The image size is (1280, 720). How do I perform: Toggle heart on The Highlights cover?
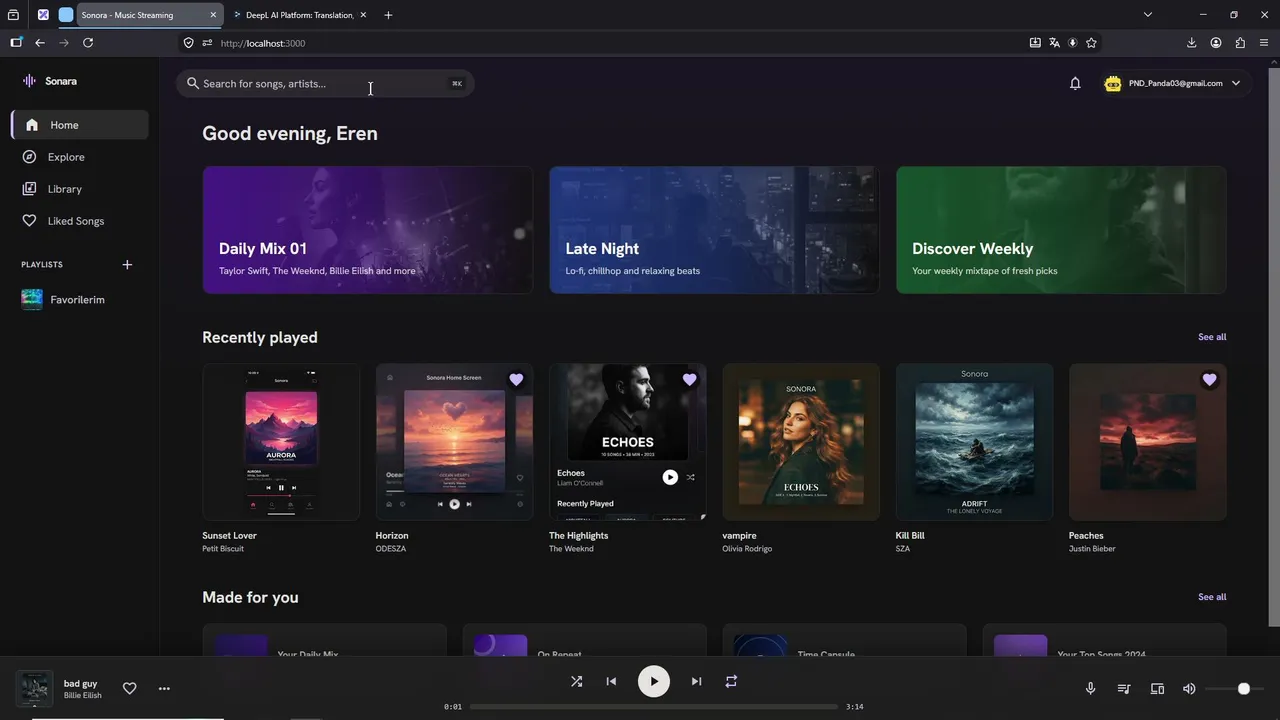point(689,380)
